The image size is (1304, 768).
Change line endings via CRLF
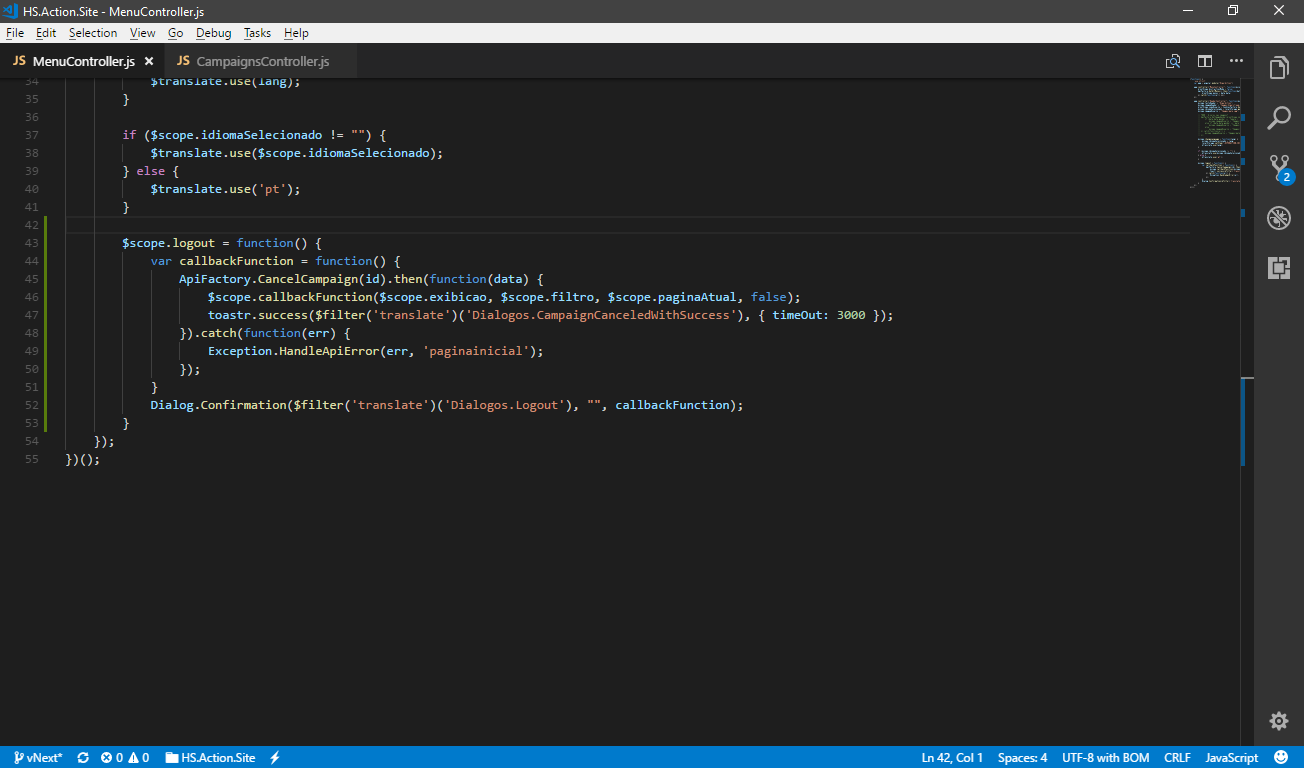tap(1178, 758)
